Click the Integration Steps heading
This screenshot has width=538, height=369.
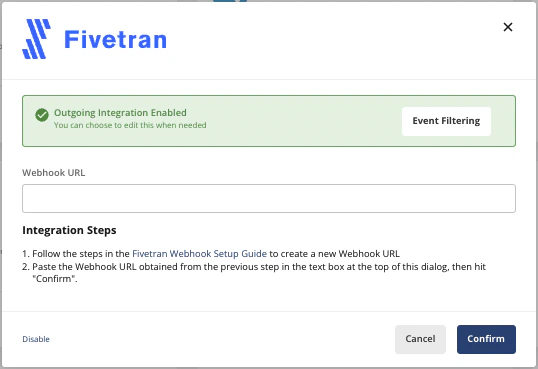click(69, 230)
